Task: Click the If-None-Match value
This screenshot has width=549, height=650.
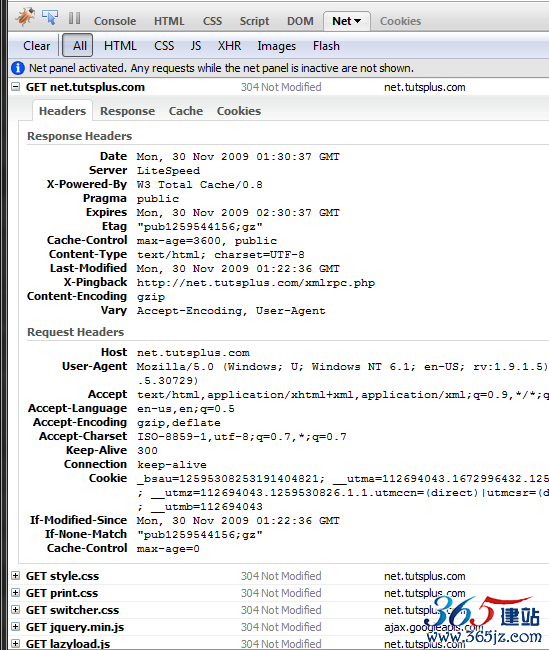Action: click(200, 535)
